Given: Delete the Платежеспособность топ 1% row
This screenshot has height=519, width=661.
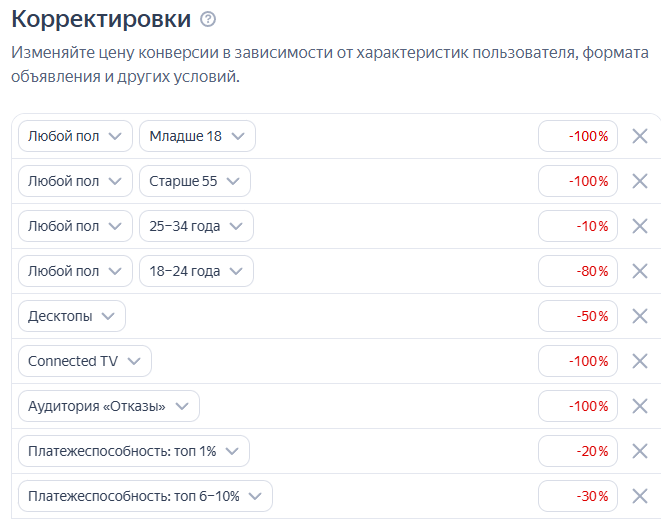Looking at the screenshot, I should click(x=640, y=451).
